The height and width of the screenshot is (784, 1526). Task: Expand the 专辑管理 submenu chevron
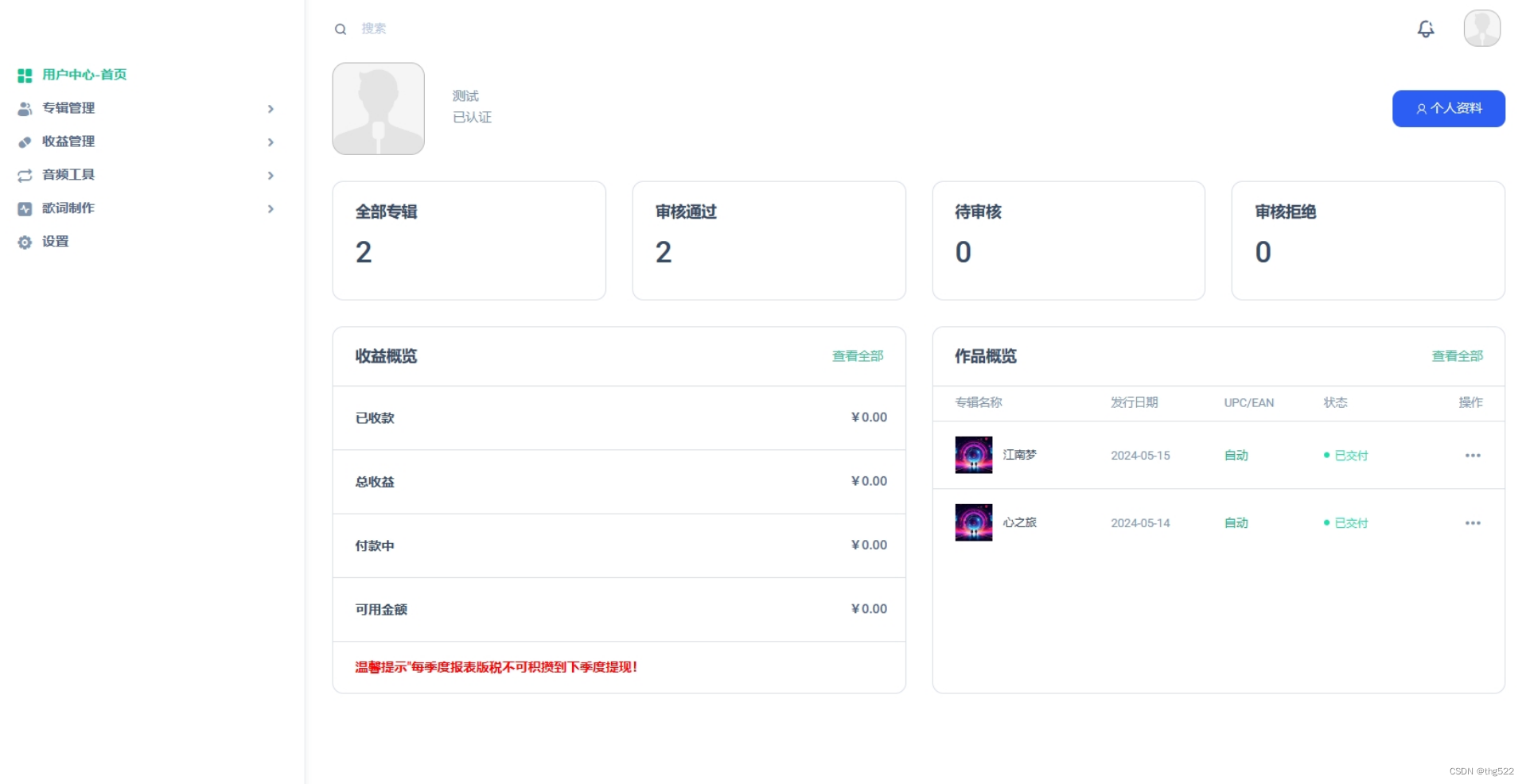point(271,109)
